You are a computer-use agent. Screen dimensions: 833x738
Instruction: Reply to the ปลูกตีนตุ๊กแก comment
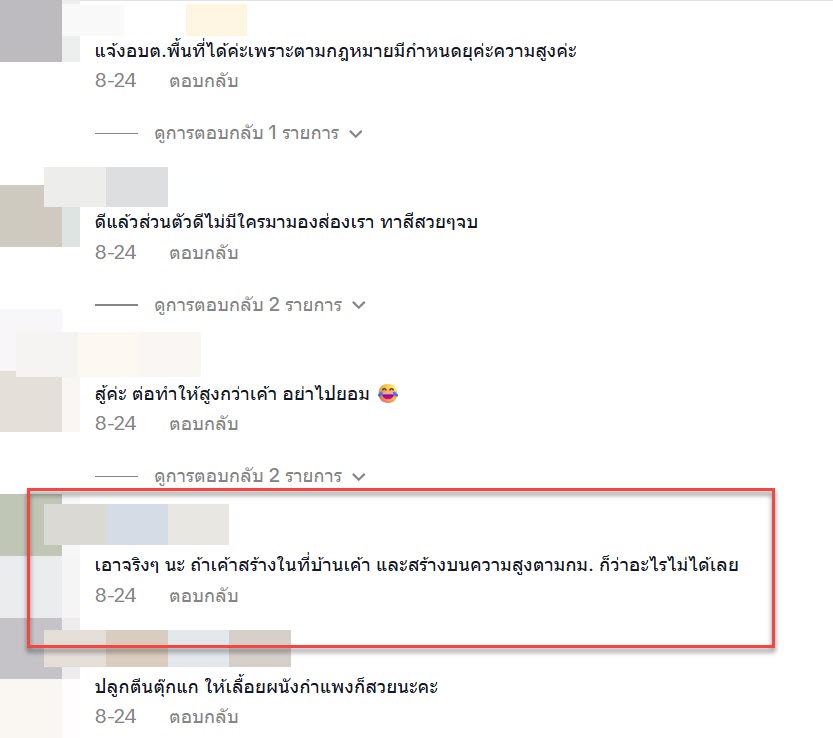click(203, 717)
